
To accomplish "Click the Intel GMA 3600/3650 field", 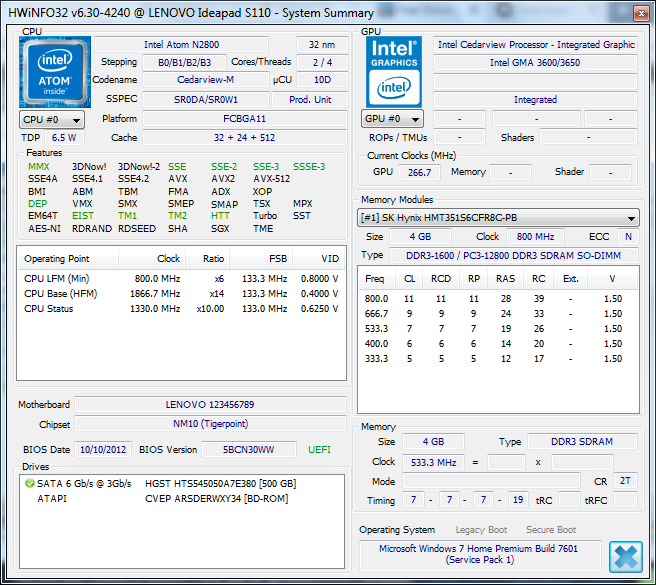I will [536, 62].
